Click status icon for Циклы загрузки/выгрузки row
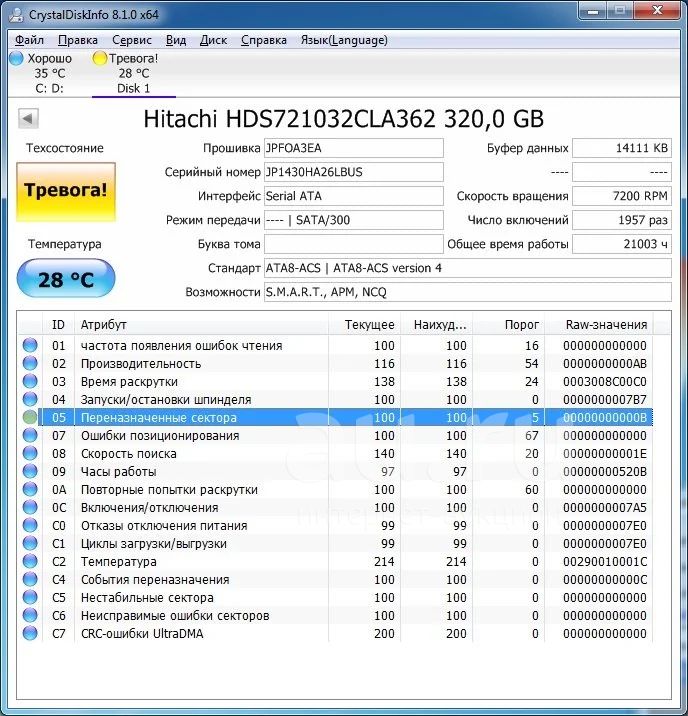This screenshot has width=688, height=716. pos(30,543)
